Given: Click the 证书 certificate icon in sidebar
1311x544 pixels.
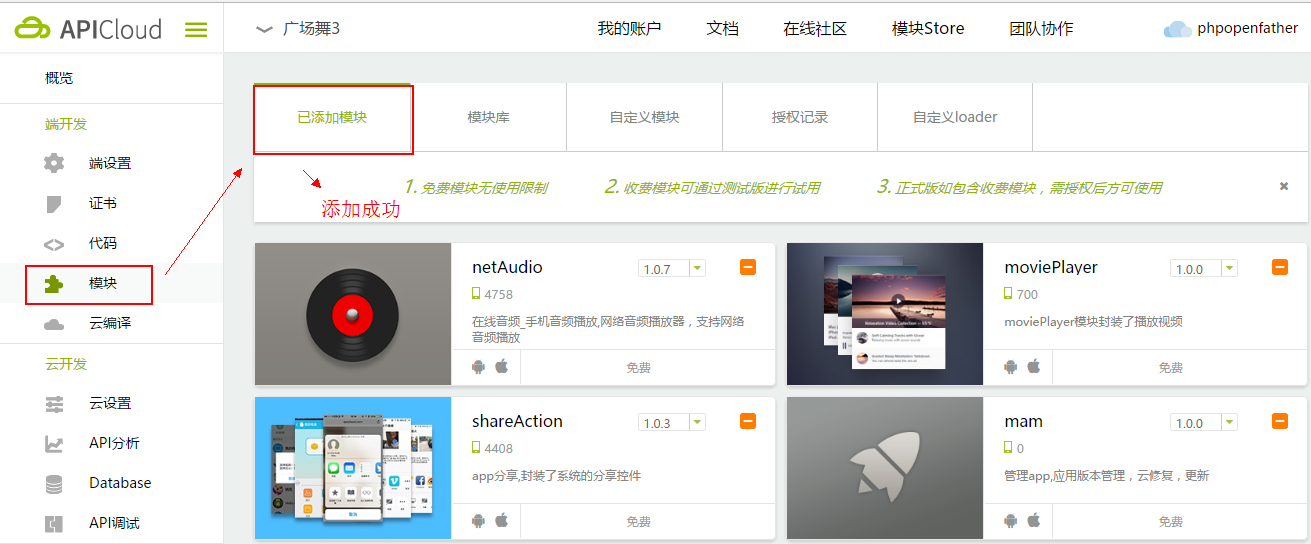Looking at the screenshot, I should click(54, 204).
